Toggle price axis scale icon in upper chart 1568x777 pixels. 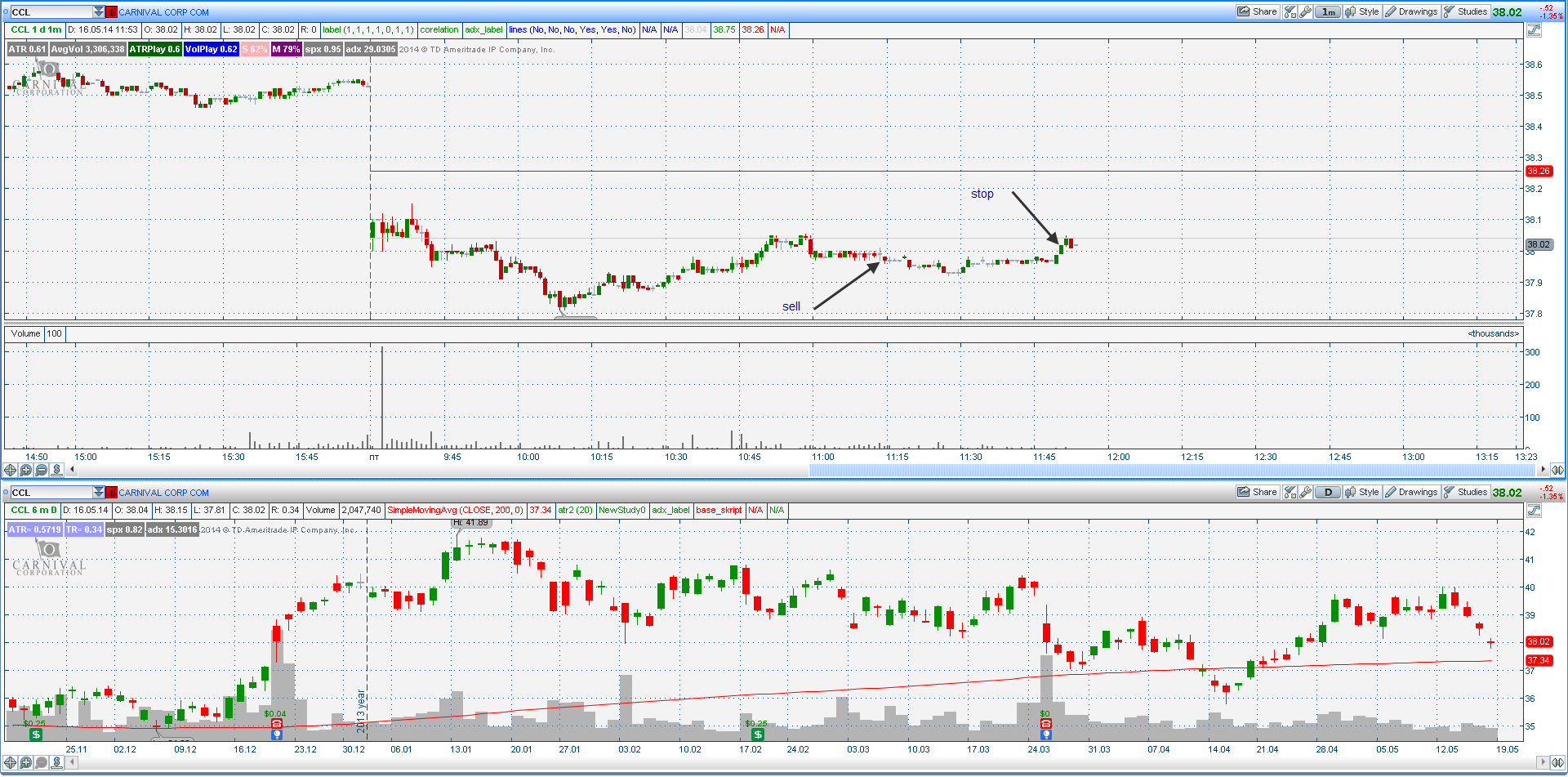pyautogui.click(x=1534, y=30)
